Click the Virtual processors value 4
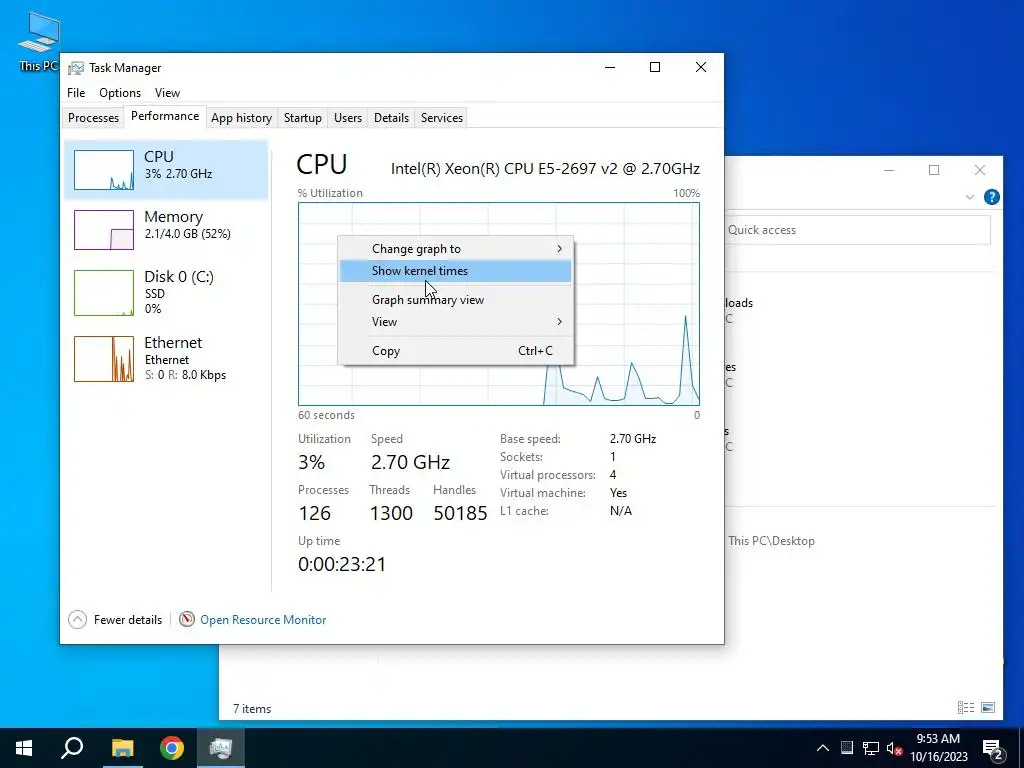 (x=613, y=475)
